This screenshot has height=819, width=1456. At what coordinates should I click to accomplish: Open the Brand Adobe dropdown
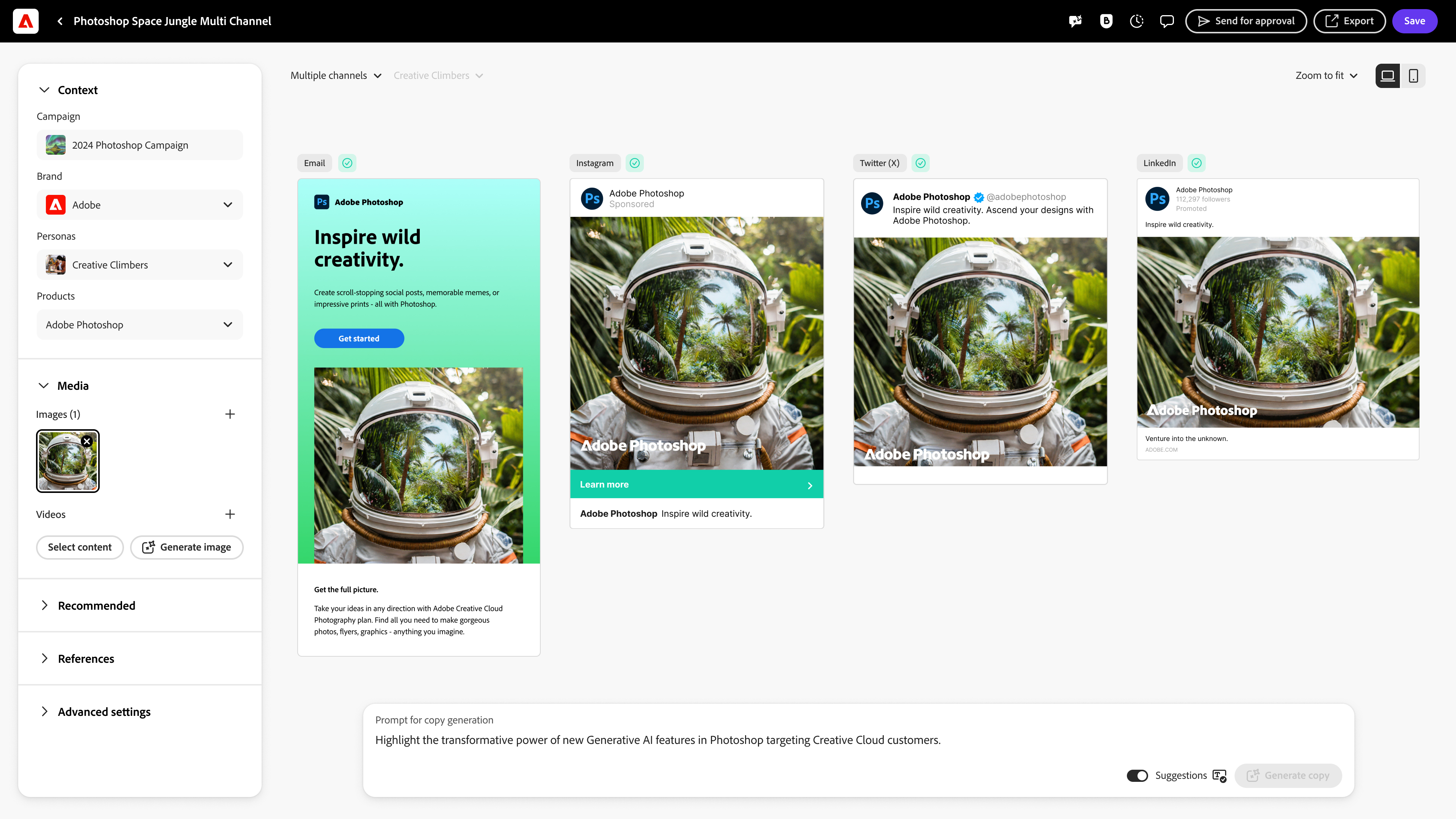point(140,205)
